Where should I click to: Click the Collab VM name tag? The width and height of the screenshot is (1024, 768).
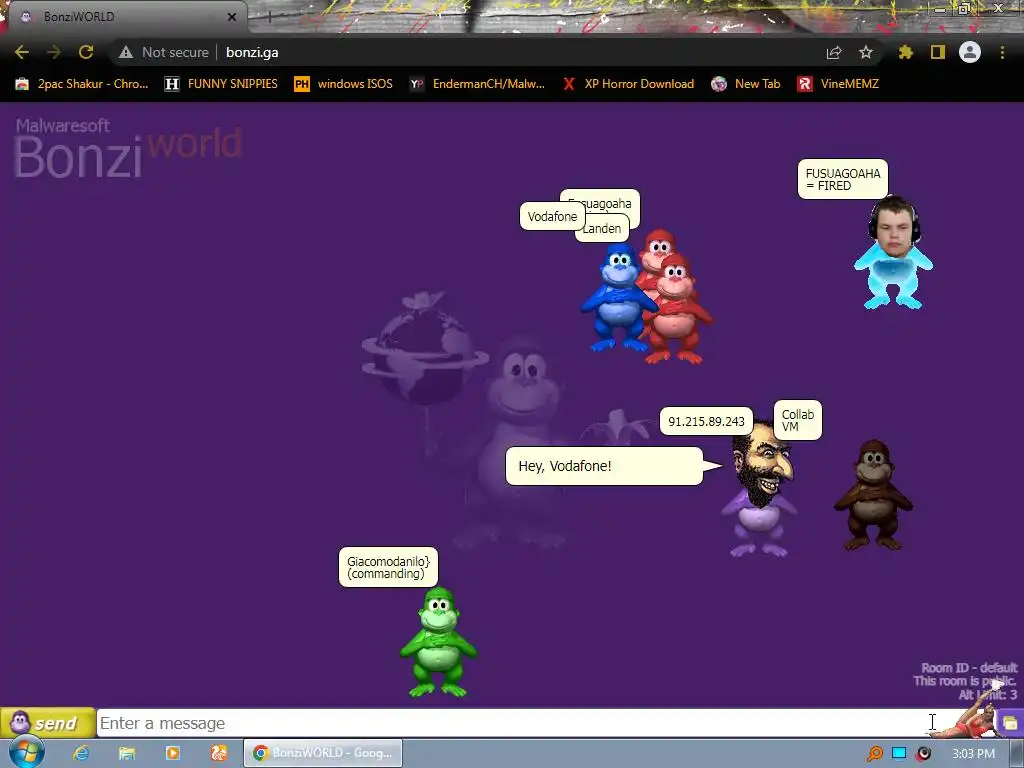[797, 421]
